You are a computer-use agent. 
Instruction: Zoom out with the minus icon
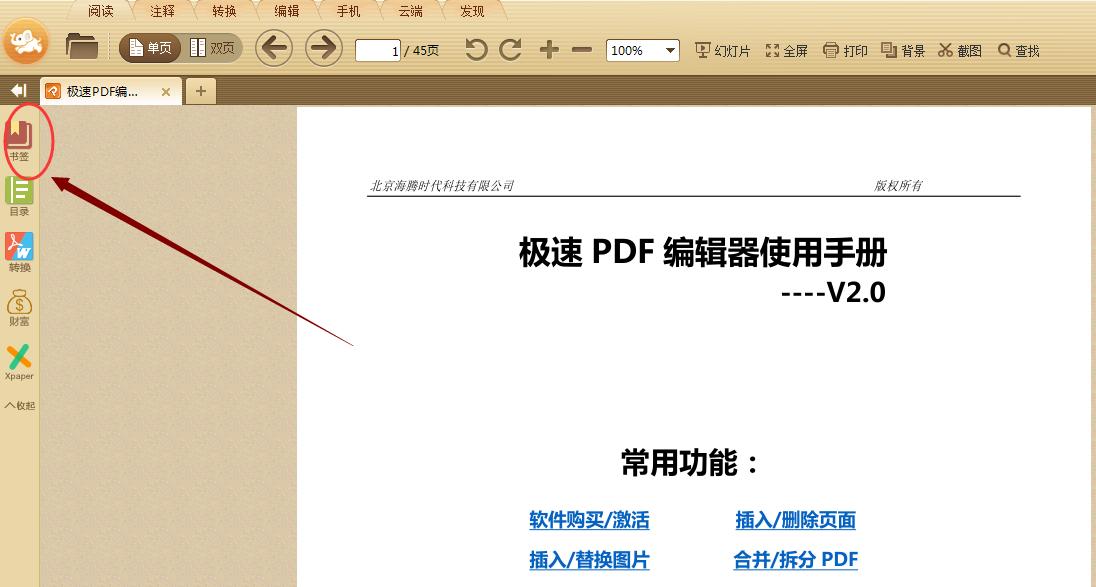(582, 50)
